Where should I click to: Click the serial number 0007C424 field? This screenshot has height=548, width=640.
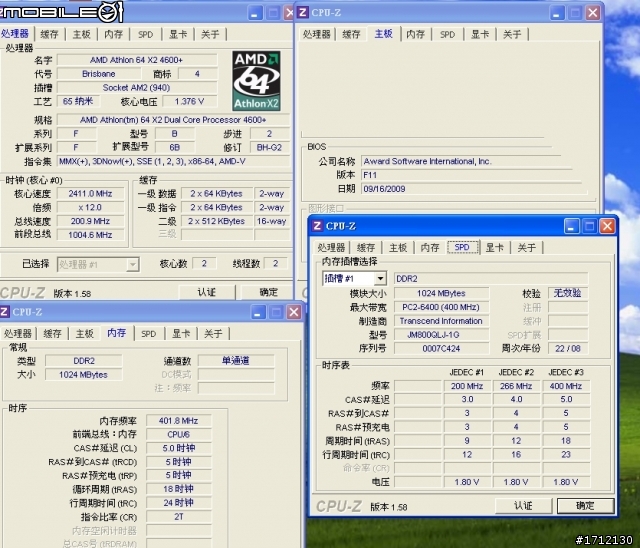point(441,348)
